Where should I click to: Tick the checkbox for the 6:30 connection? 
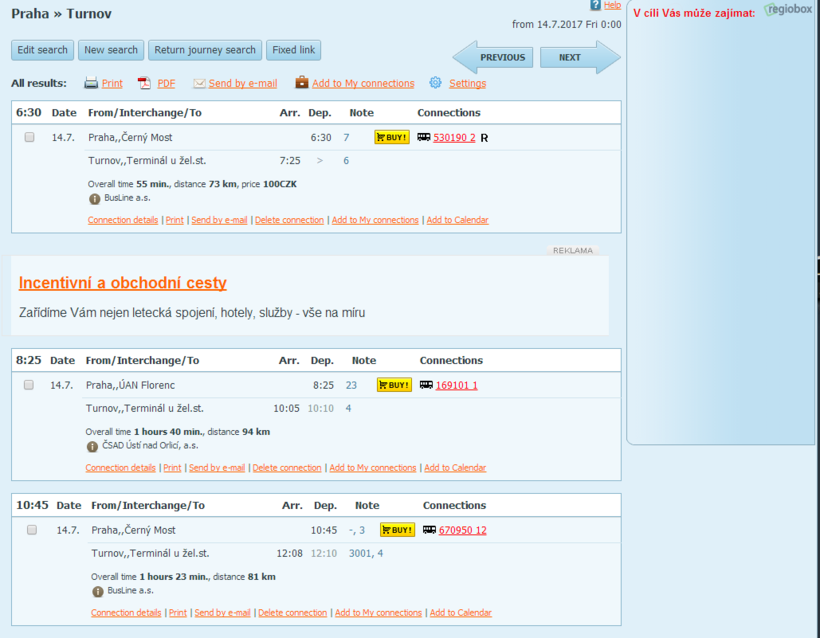[29, 137]
